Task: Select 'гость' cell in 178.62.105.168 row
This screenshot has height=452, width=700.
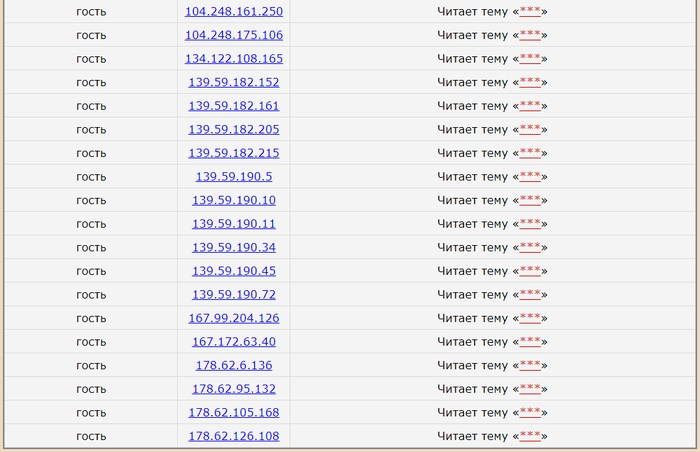Action: point(91,413)
